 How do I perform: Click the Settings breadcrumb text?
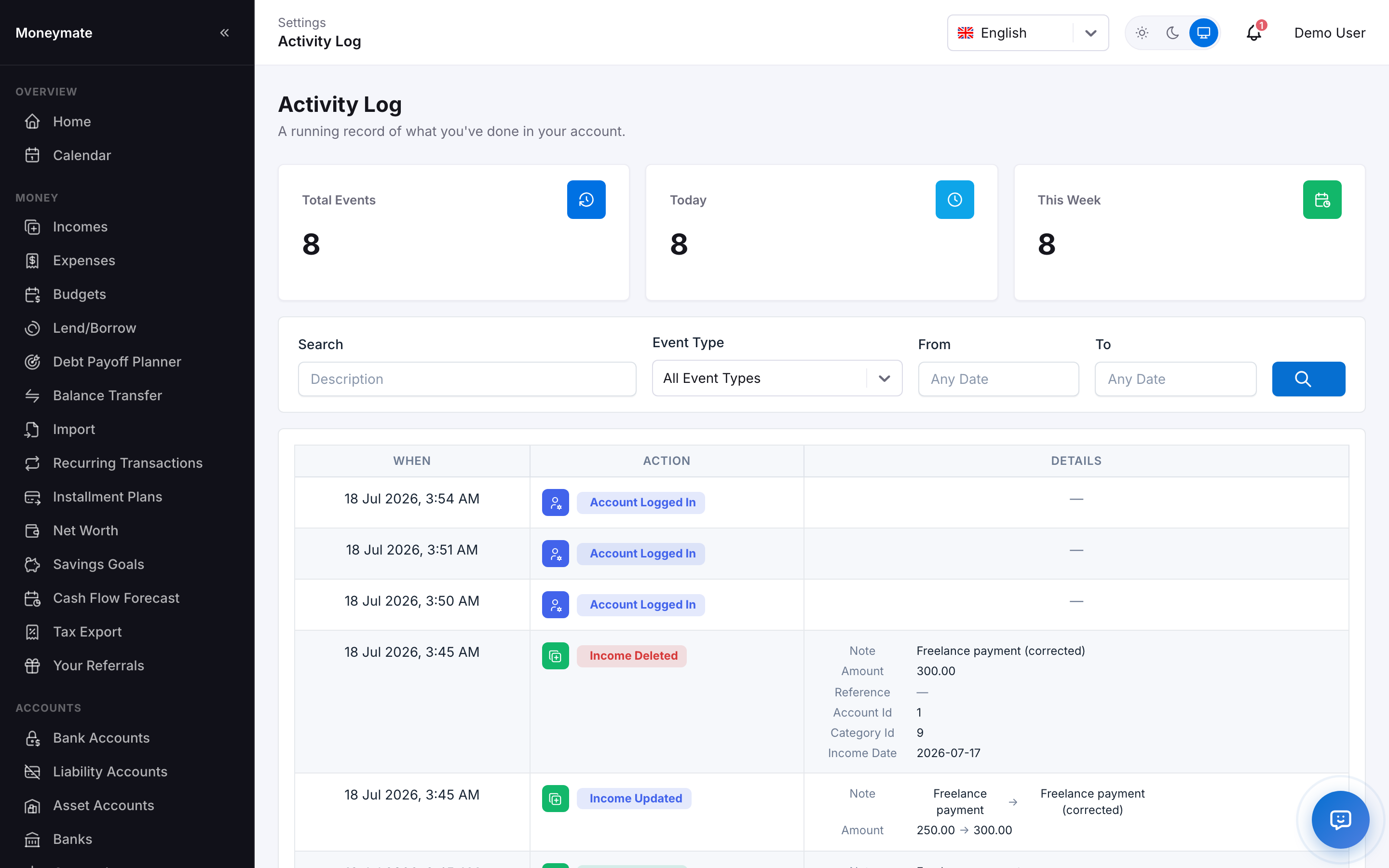click(302, 22)
